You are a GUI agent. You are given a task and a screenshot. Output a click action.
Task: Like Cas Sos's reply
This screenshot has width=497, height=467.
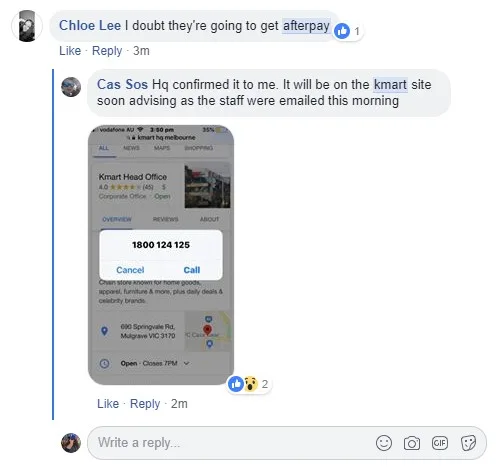(x=108, y=404)
